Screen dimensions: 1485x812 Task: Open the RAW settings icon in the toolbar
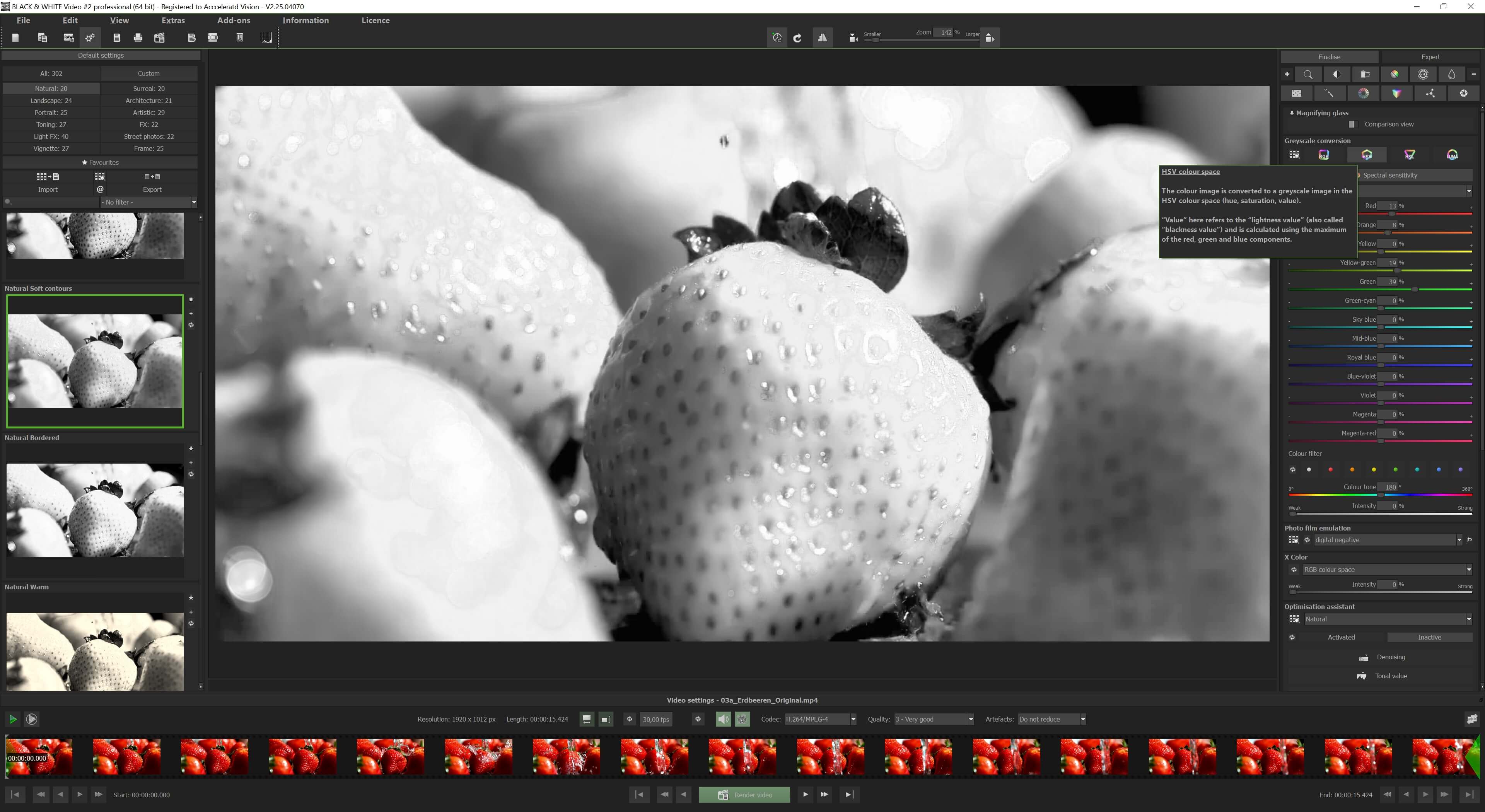click(68, 38)
